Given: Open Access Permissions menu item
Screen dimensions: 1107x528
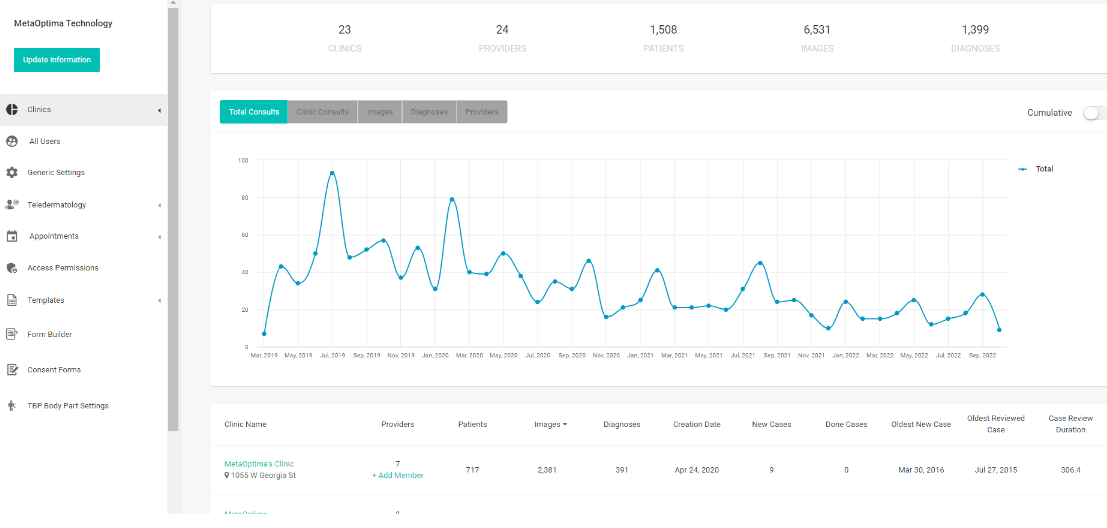Looking at the screenshot, I should click(x=63, y=268).
